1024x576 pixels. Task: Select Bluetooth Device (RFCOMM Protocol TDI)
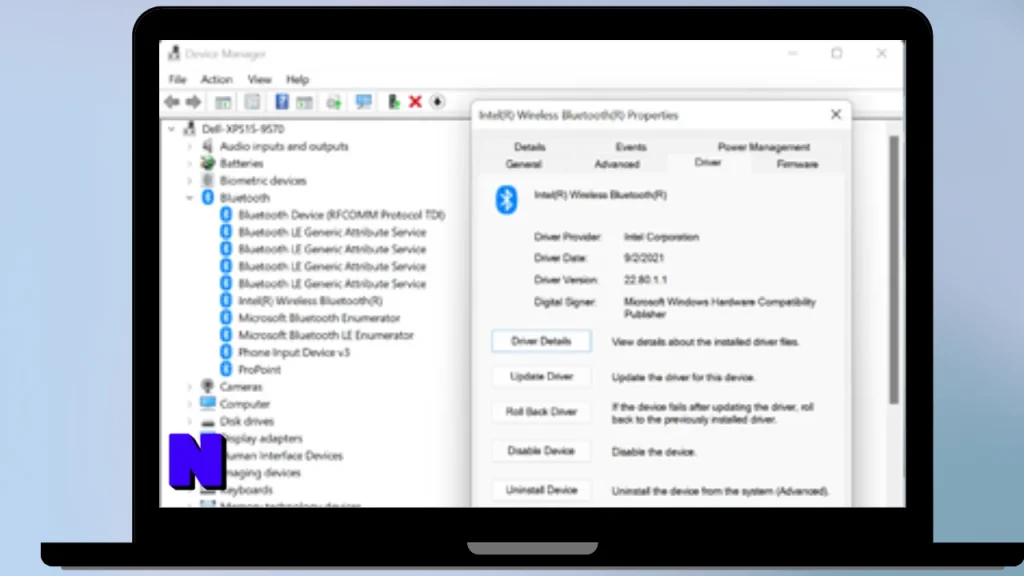[342, 215]
